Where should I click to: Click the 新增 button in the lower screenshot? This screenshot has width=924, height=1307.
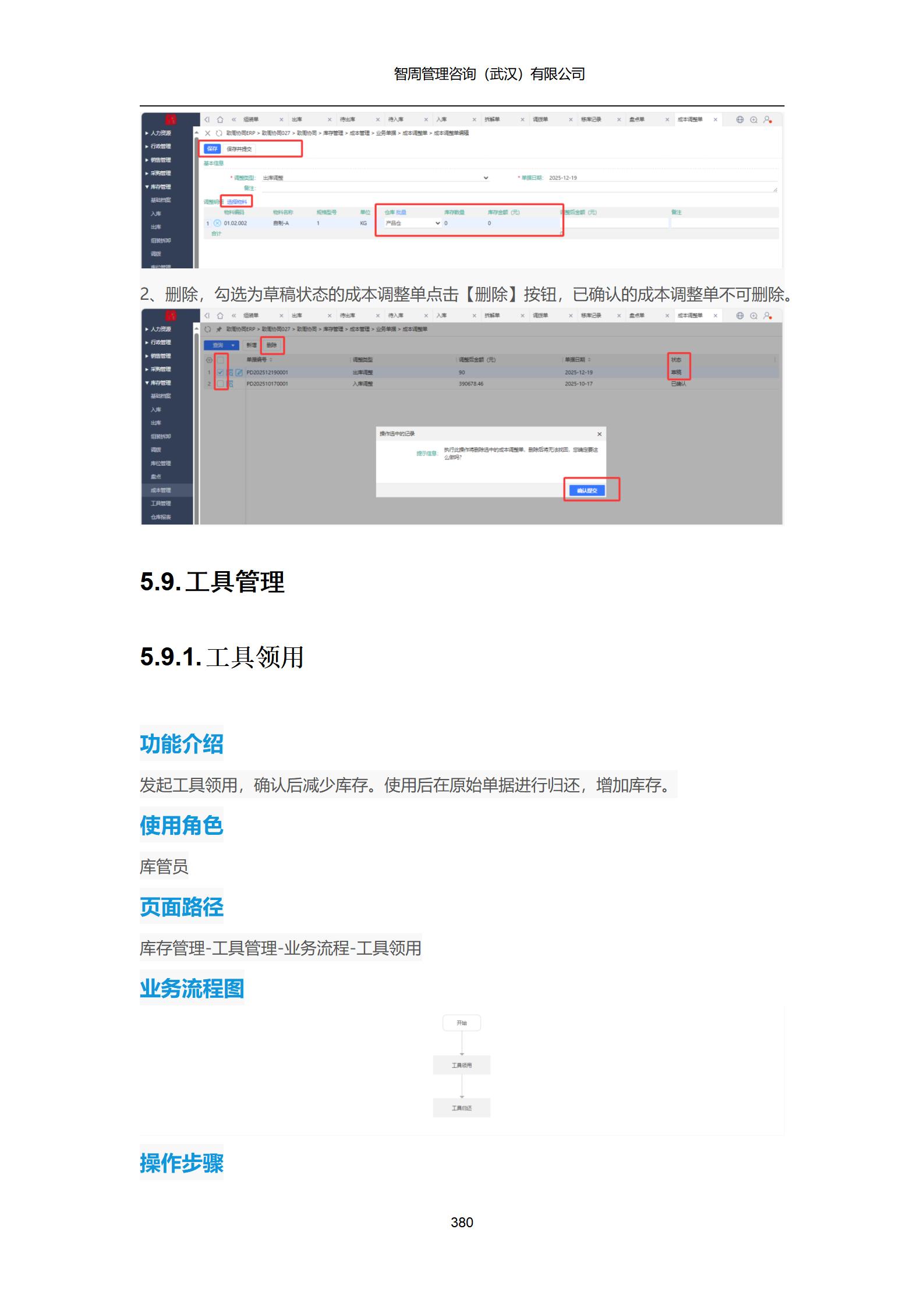251,346
